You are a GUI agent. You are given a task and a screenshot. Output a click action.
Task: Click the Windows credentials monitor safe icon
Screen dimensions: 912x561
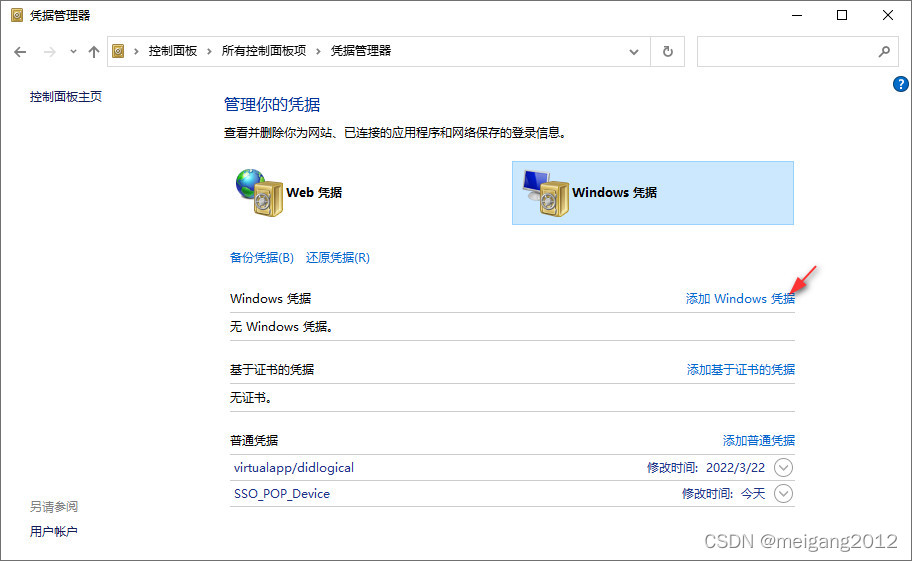(x=546, y=193)
